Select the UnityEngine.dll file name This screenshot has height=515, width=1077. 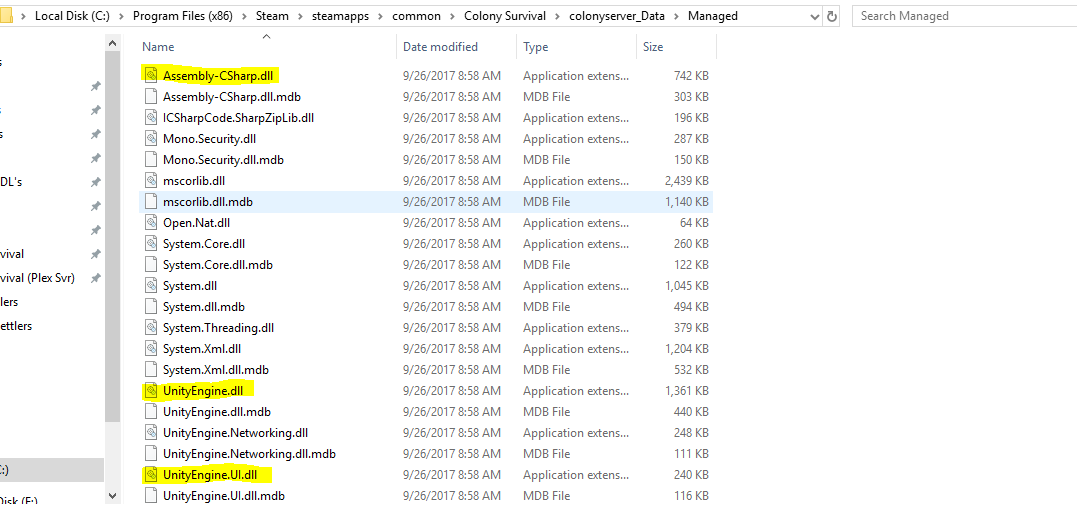[204, 391]
